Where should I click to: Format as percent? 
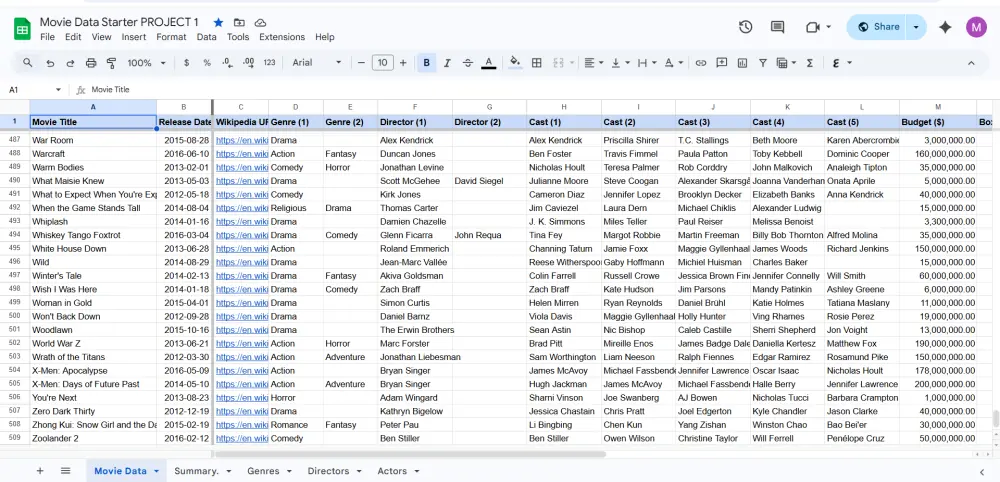click(x=207, y=63)
